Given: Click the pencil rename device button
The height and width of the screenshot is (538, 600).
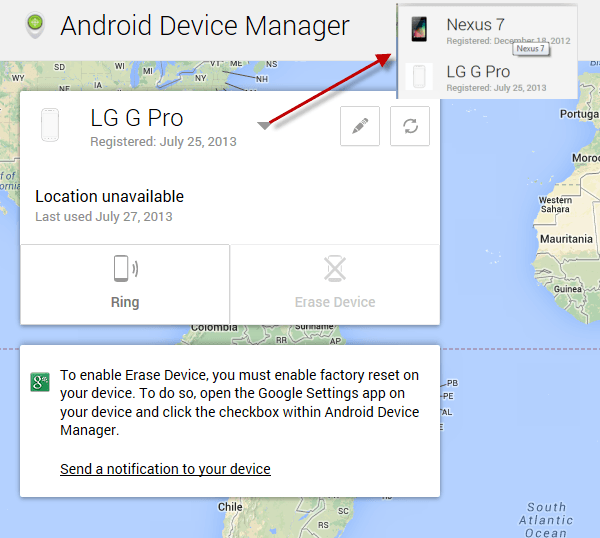Looking at the screenshot, I should pos(360,126).
